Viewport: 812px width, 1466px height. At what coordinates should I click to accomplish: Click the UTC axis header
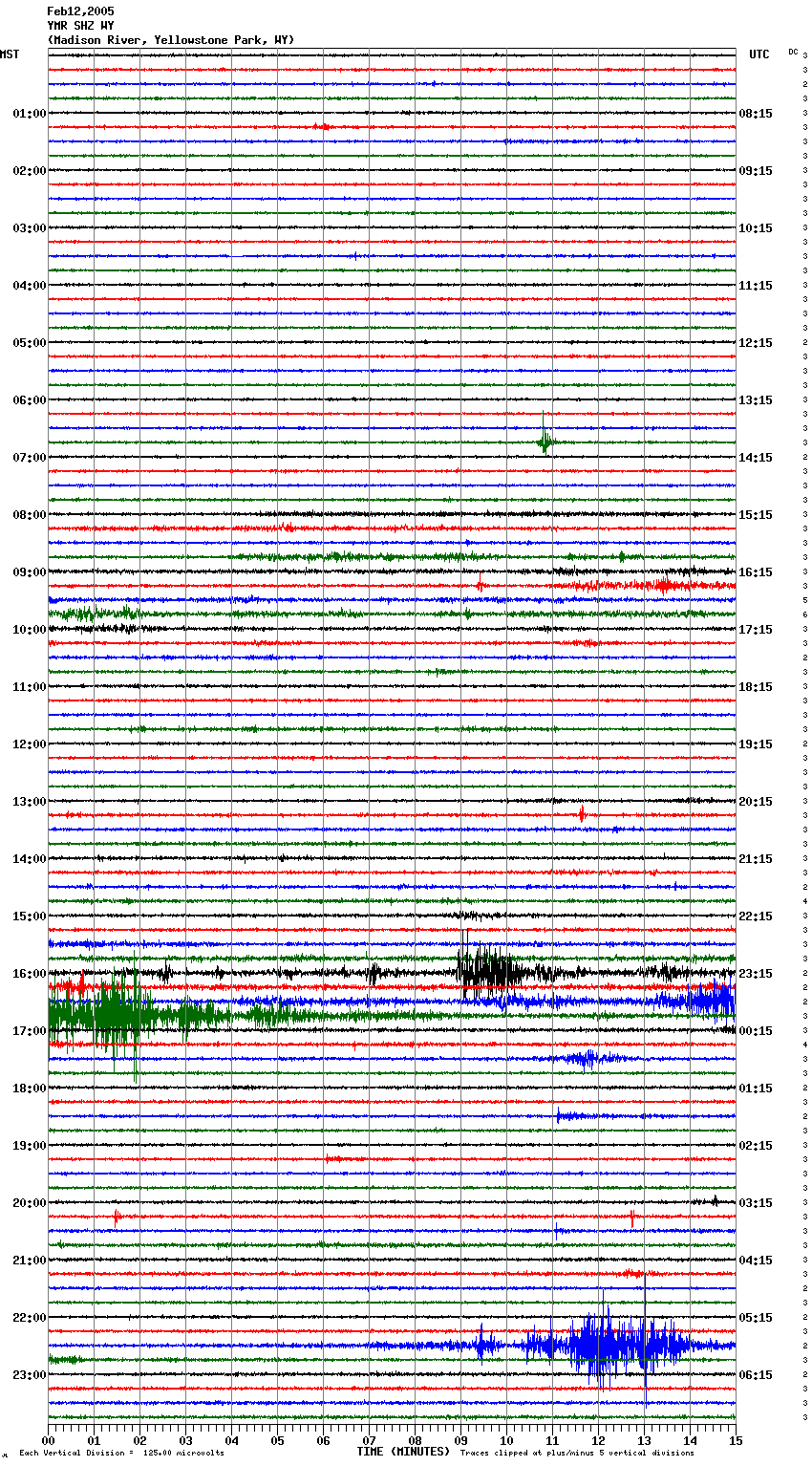point(759,54)
